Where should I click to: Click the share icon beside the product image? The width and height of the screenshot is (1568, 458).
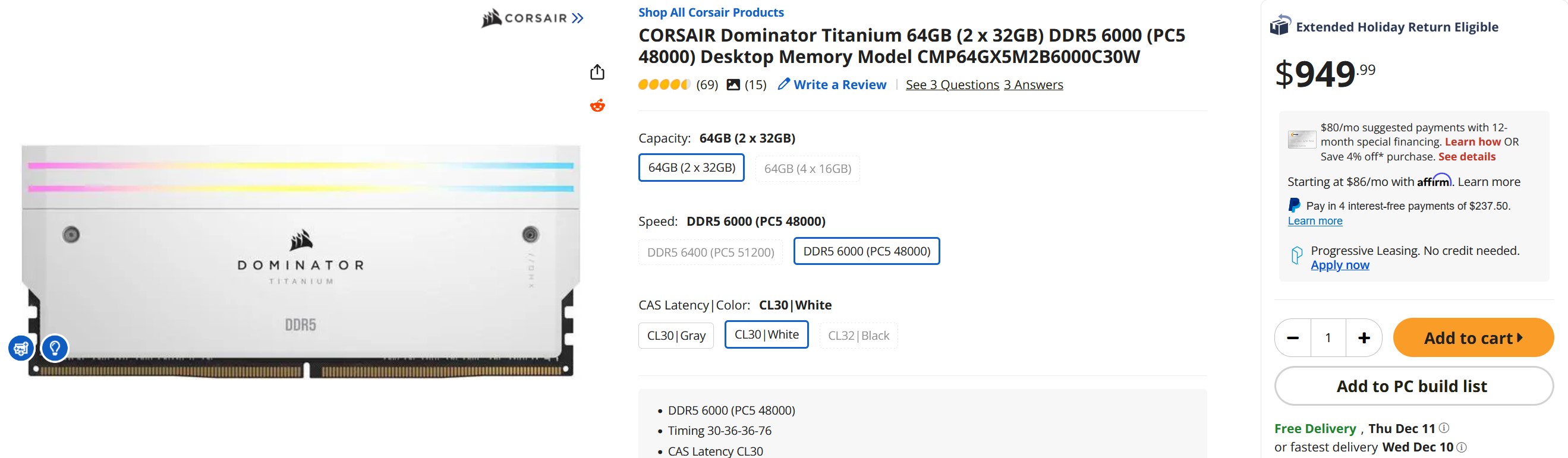click(597, 72)
